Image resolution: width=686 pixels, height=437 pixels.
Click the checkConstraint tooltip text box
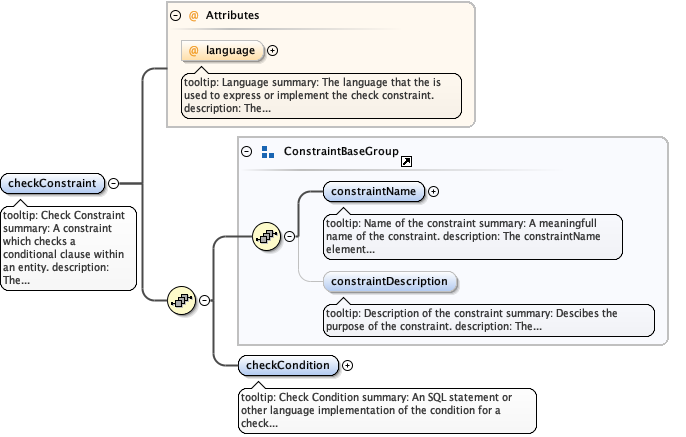68,247
